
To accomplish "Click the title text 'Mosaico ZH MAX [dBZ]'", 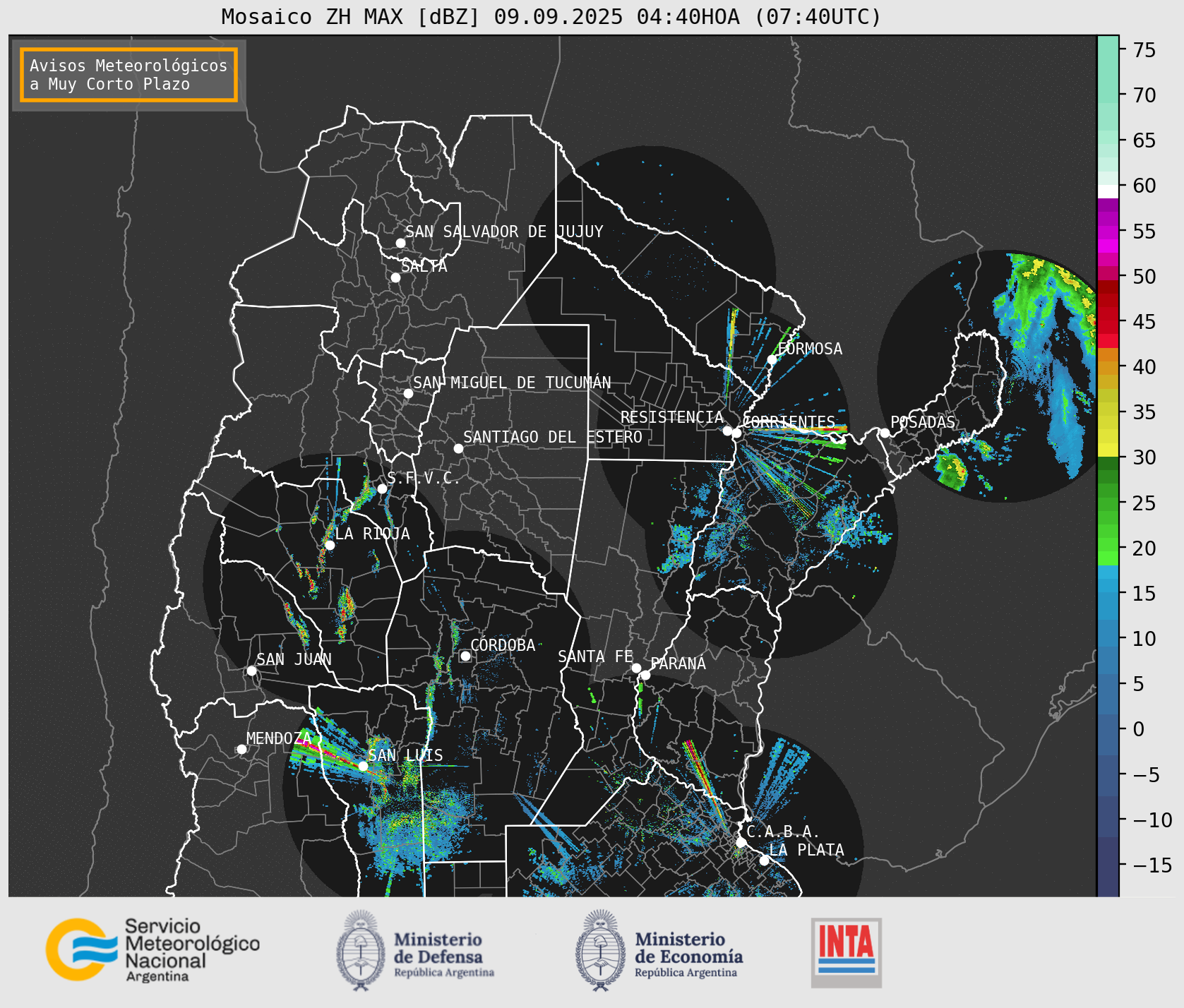I will click(x=351, y=16).
